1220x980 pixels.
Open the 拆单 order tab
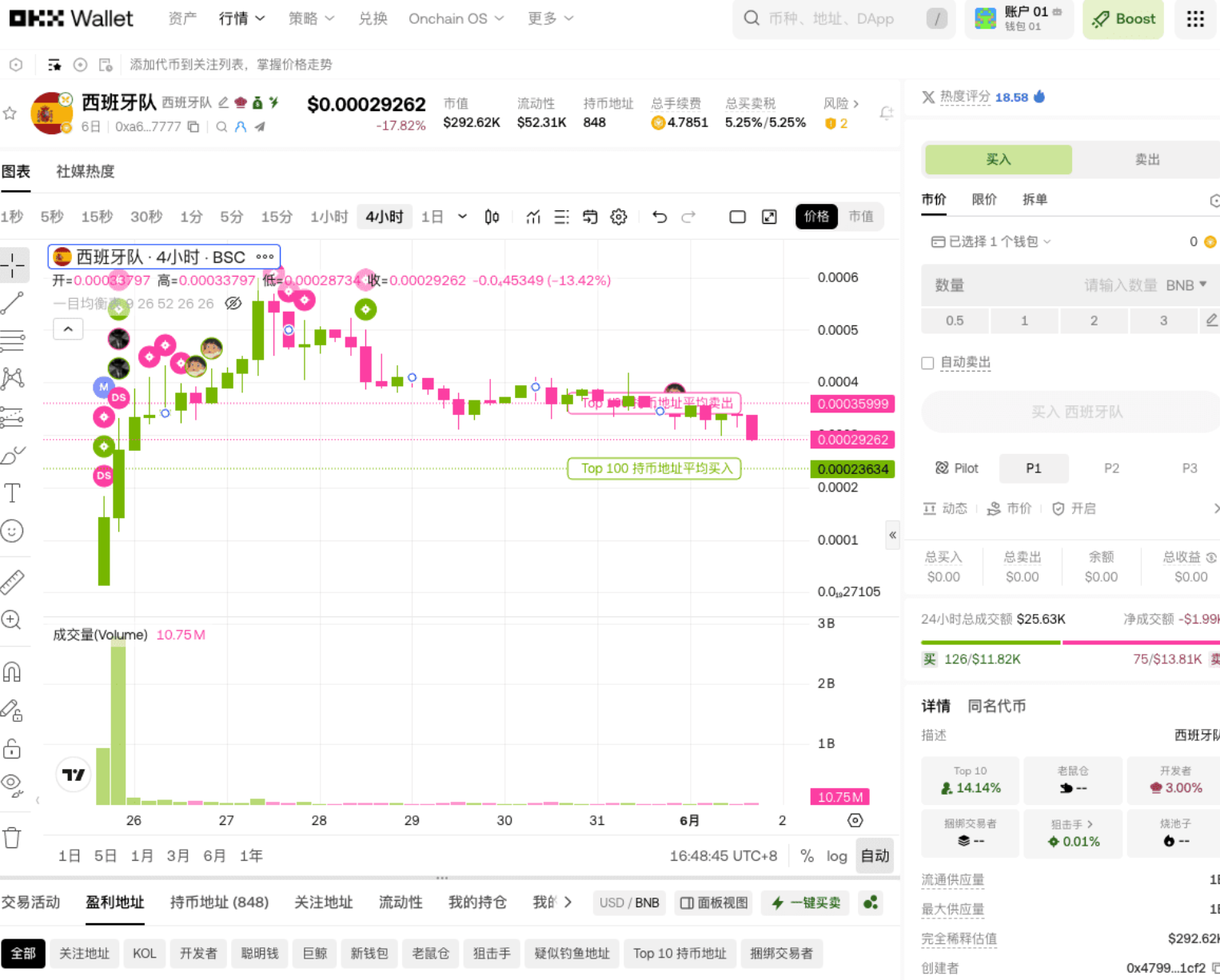point(1035,199)
